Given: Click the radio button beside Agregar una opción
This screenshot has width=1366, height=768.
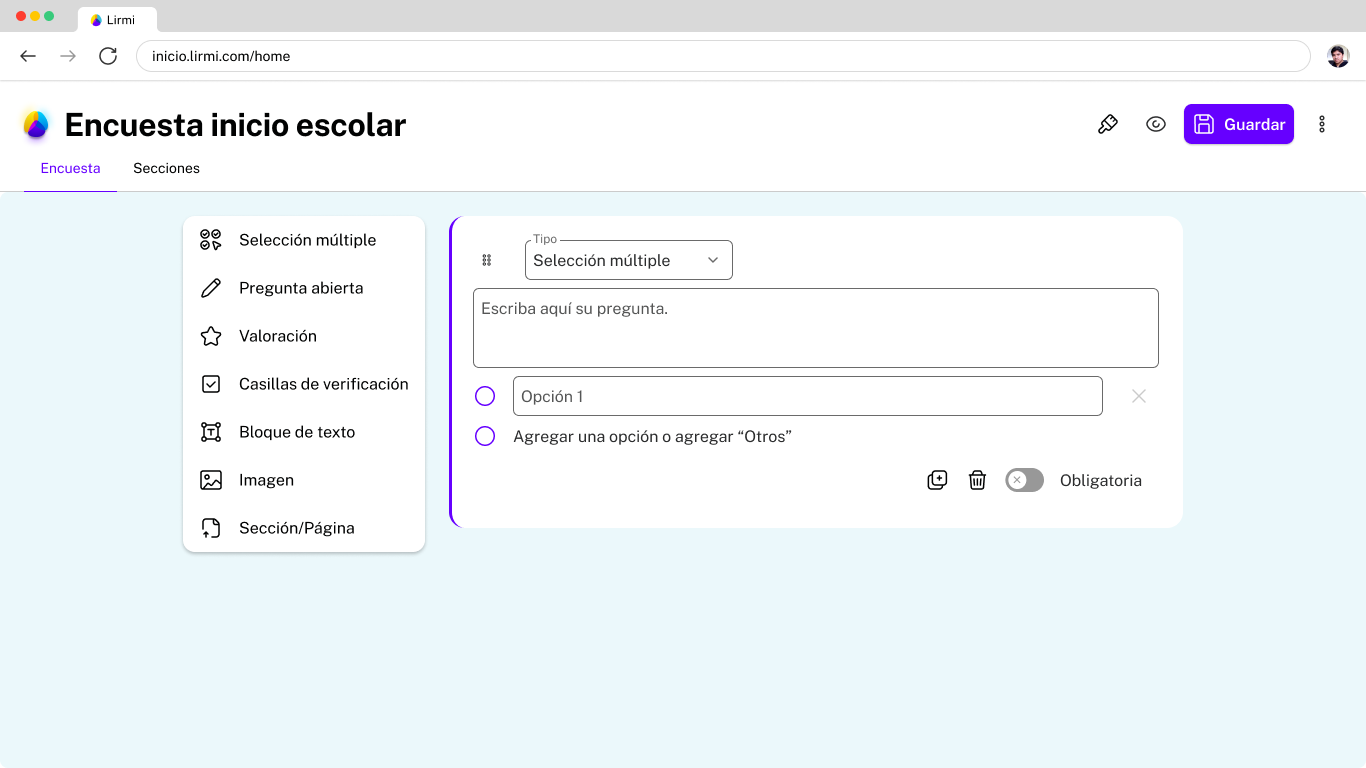Looking at the screenshot, I should pyautogui.click(x=485, y=436).
